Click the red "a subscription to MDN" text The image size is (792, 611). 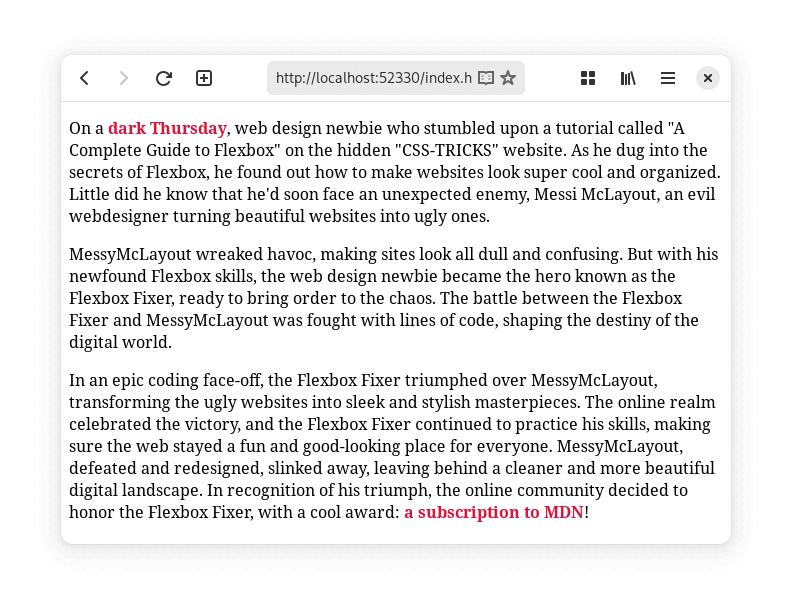point(494,512)
